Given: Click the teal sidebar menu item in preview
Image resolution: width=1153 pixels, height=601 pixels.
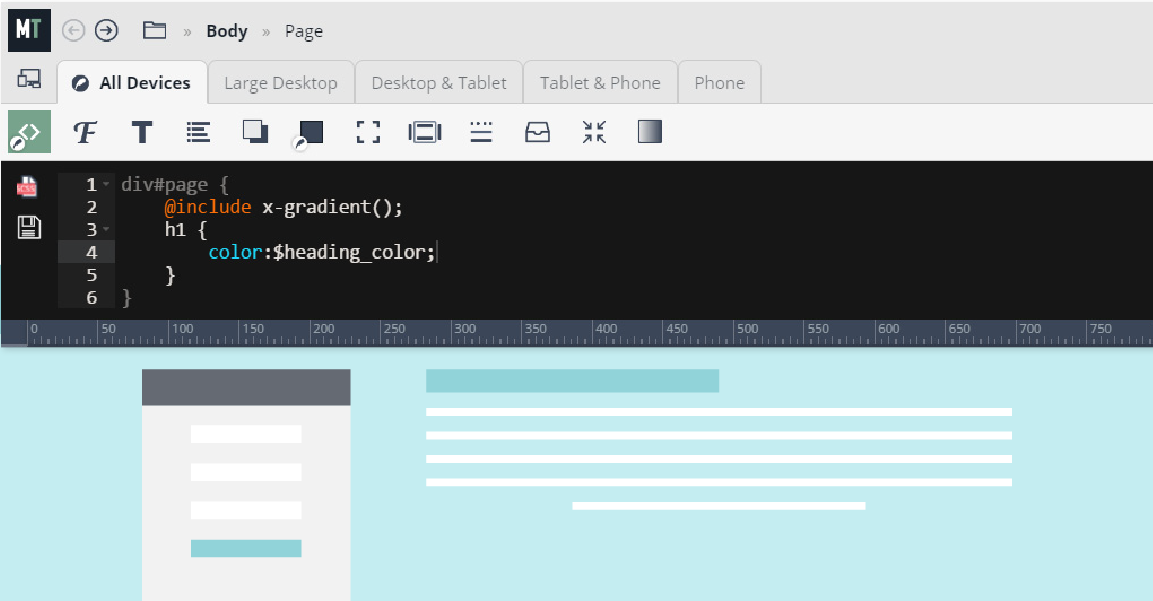Looking at the screenshot, I should [246, 548].
